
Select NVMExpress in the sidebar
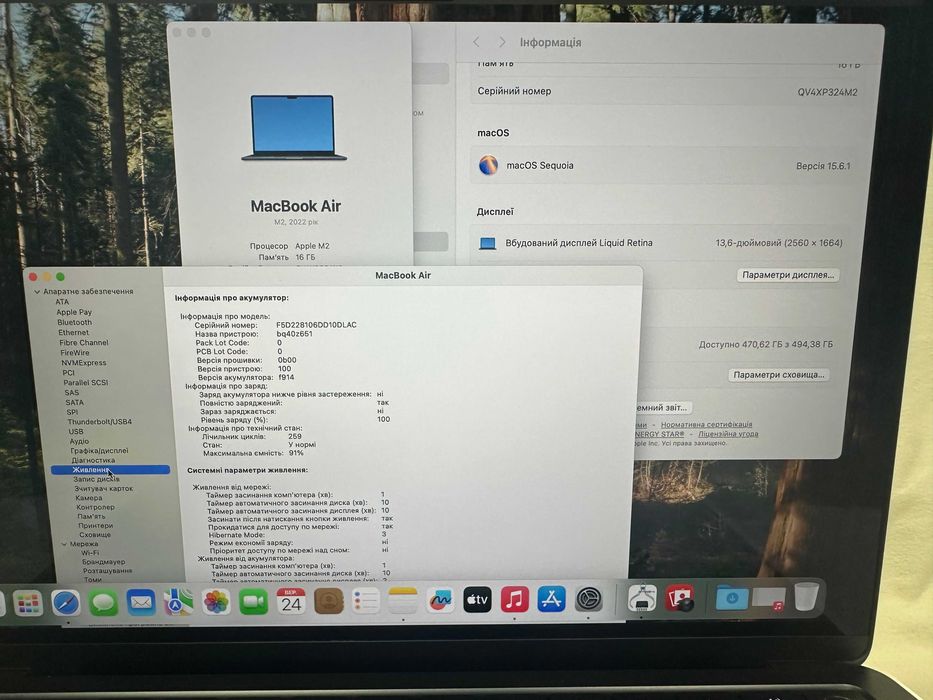point(83,362)
